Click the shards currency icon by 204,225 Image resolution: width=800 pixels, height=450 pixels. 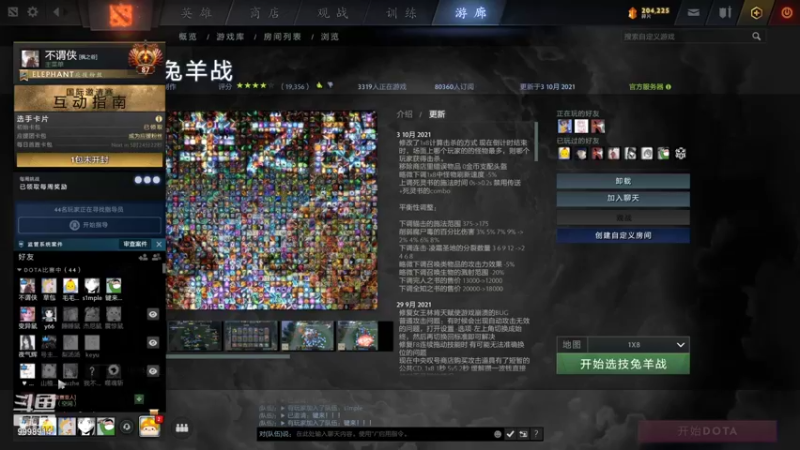tap(633, 13)
